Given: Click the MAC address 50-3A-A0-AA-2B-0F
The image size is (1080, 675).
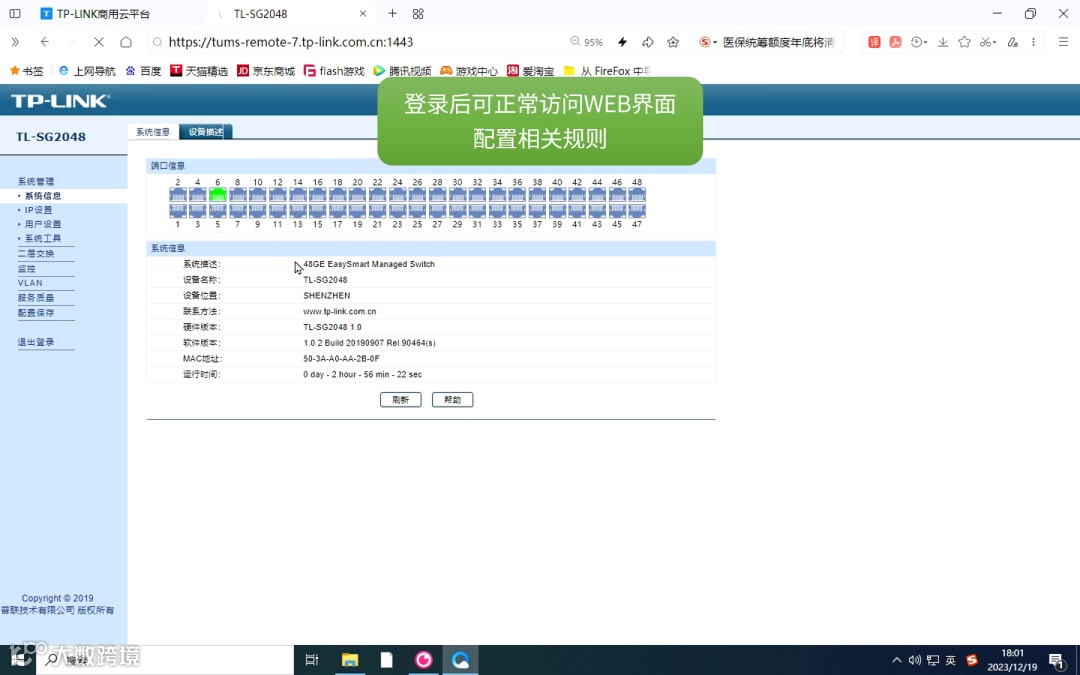Looking at the screenshot, I should 342,359.
